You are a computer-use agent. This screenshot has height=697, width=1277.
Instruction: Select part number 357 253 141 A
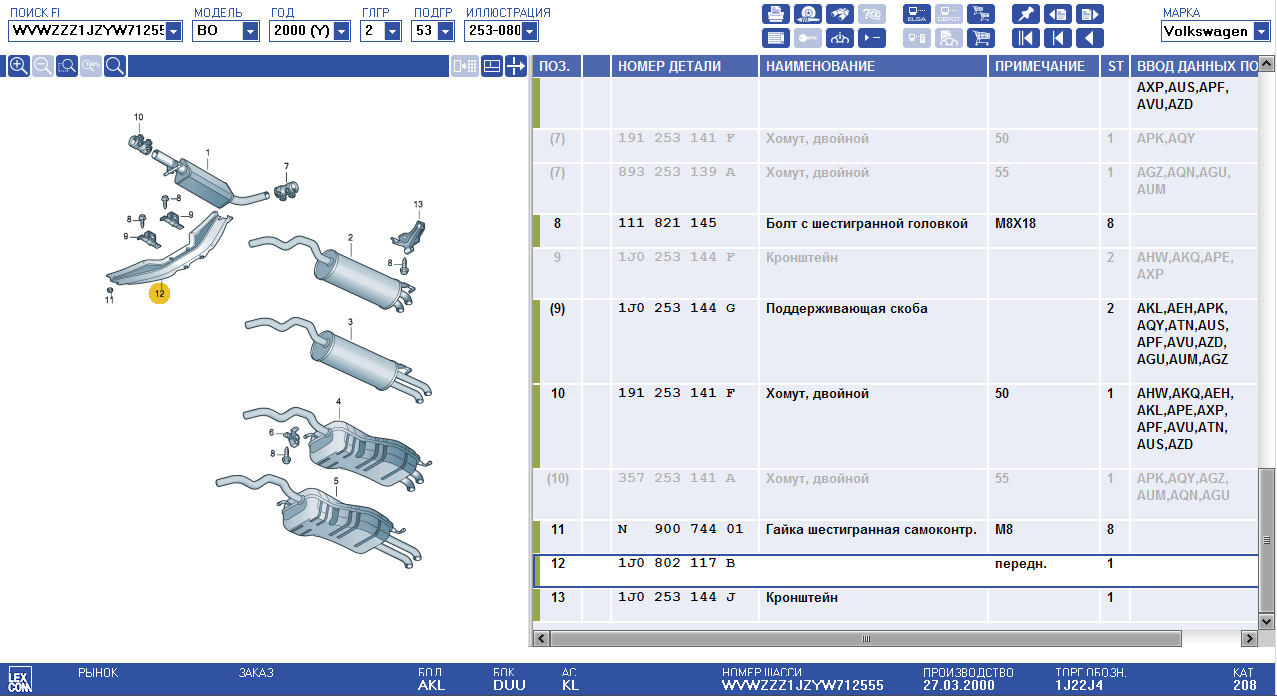point(676,478)
